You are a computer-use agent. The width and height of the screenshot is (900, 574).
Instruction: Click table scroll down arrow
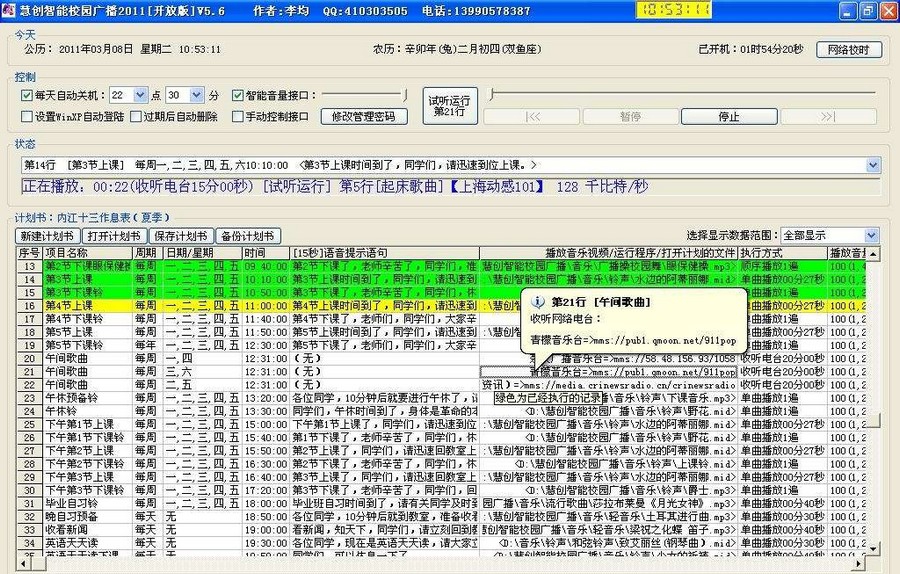click(873, 549)
